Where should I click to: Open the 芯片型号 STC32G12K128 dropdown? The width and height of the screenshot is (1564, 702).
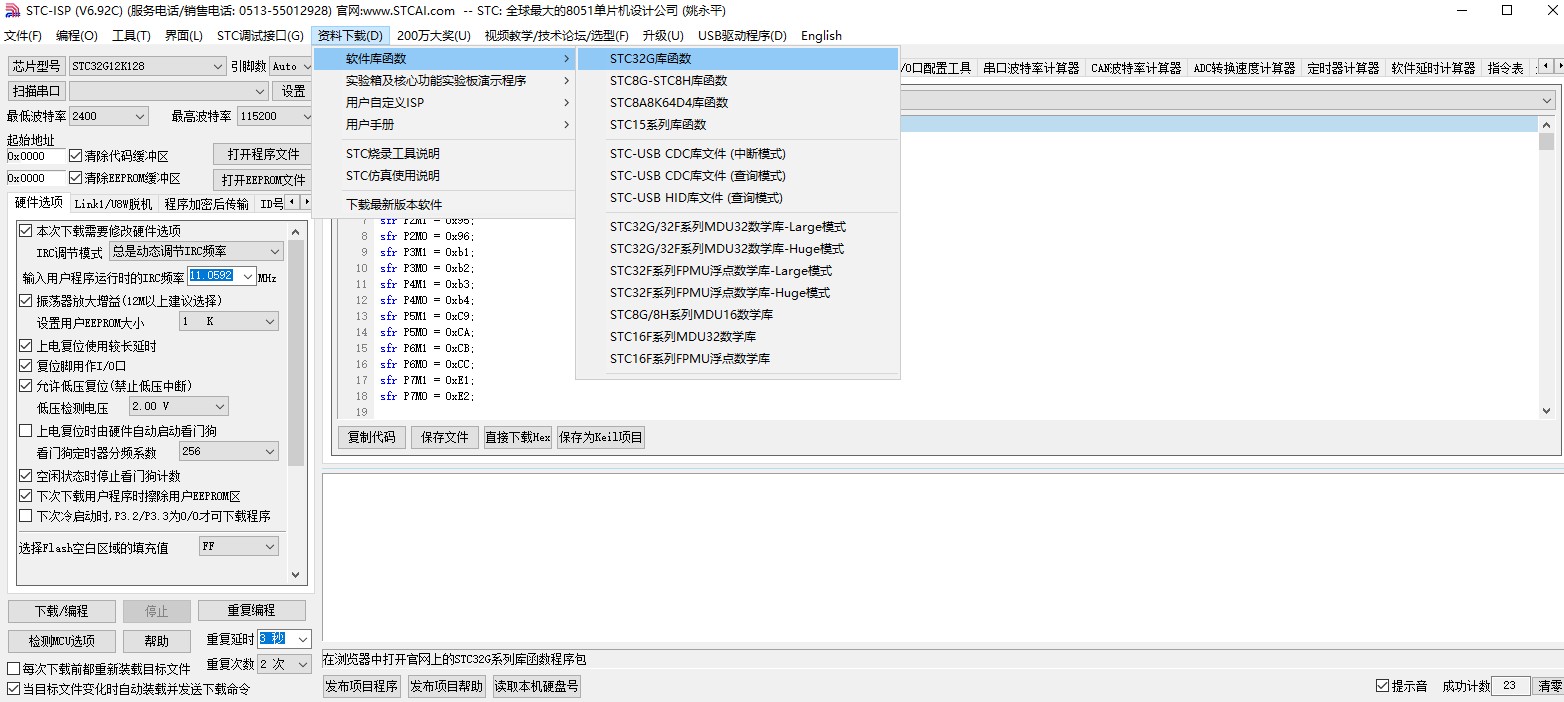click(x=148, y=66)
